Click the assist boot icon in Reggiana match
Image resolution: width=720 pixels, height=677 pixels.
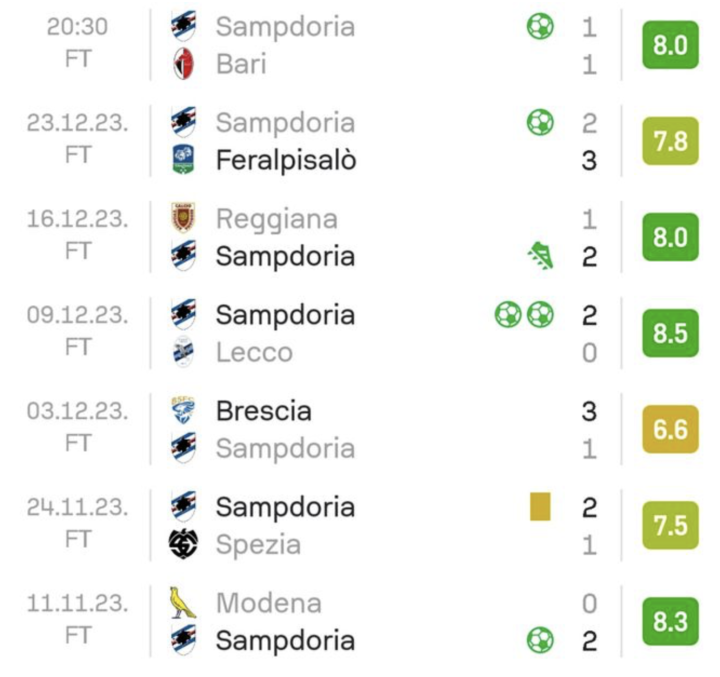click(x=540, y=257)
